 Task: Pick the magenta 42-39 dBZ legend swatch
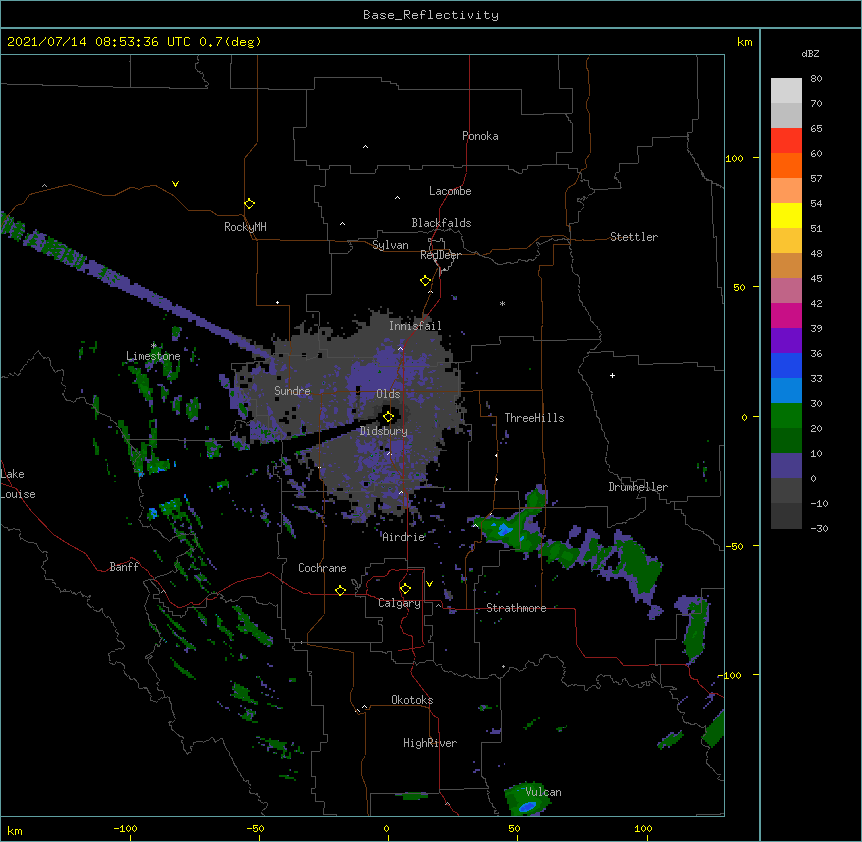click(x=786, y=315)
